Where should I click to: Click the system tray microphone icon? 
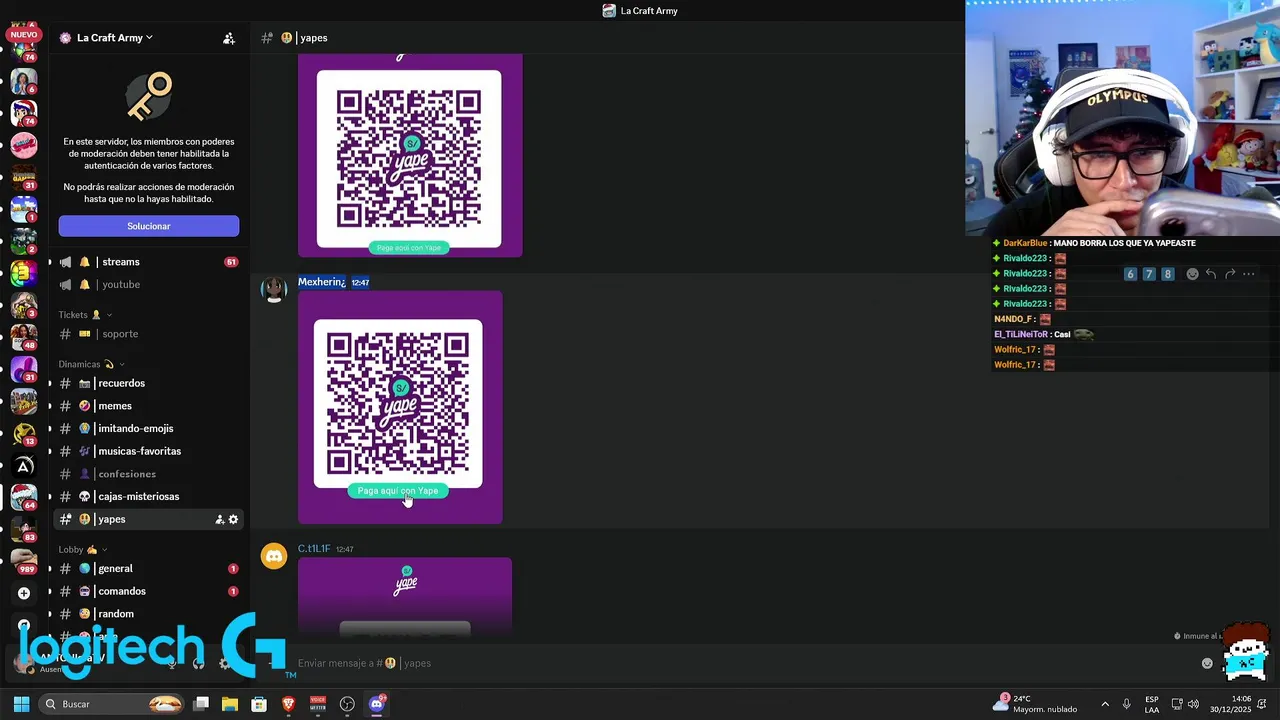tap(1126, 704)
